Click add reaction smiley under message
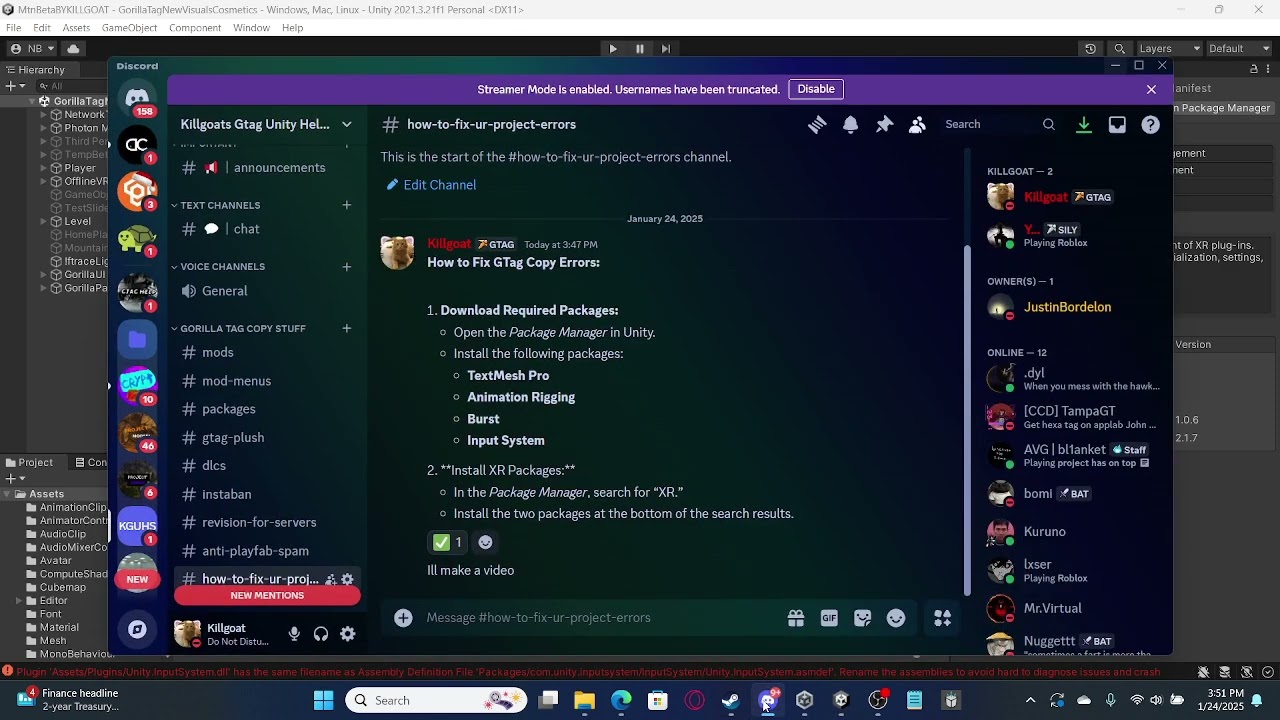 [x=485, y=542]
